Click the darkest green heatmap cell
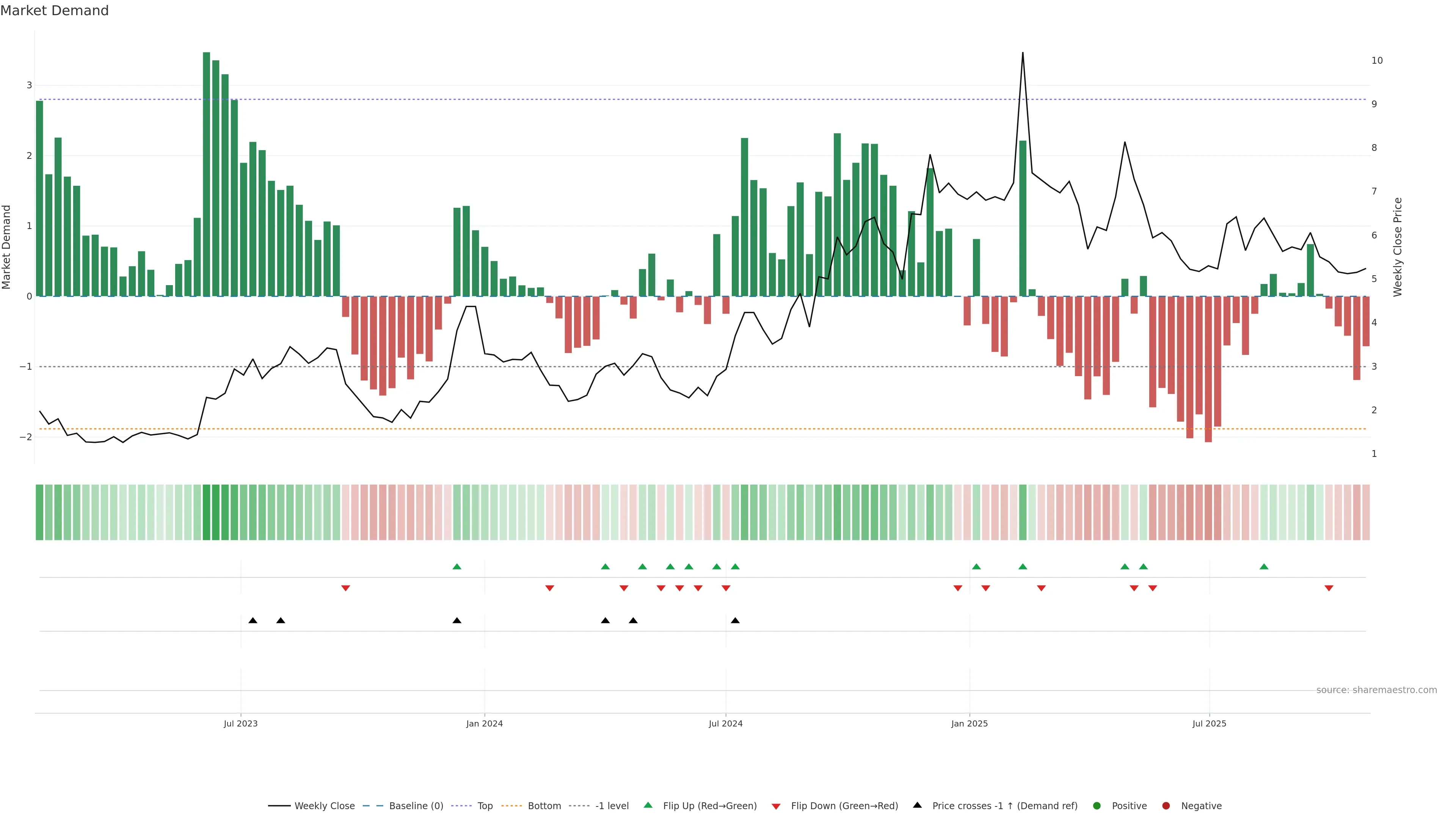 pos(206,512)
